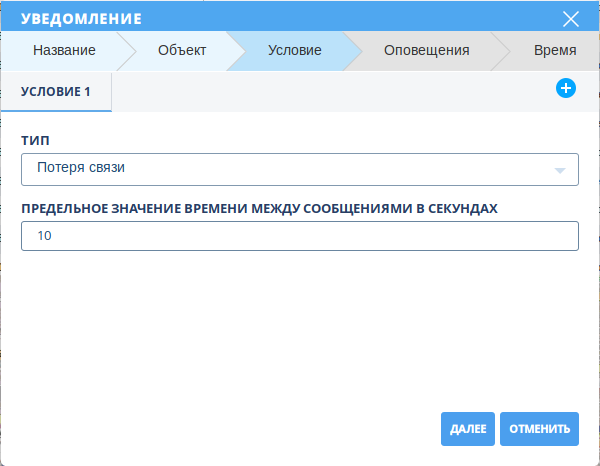
Task: Switch to the Объект step
Action: coord(182,51)
